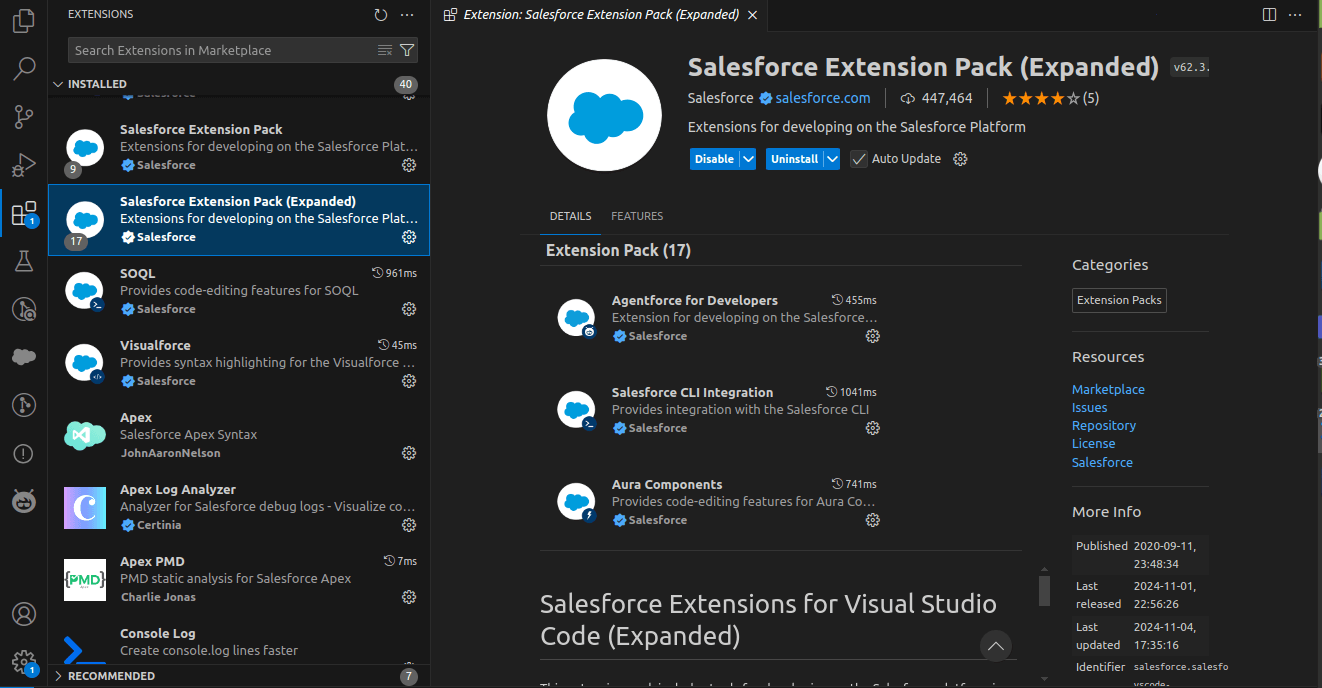Open the Disable dropdown arrow

coord(747,158)
